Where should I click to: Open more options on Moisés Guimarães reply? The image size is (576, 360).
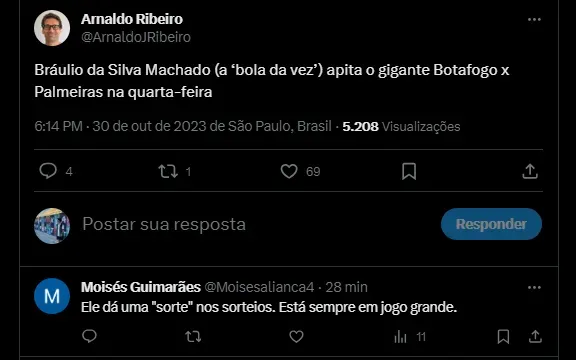click(534, 287)
